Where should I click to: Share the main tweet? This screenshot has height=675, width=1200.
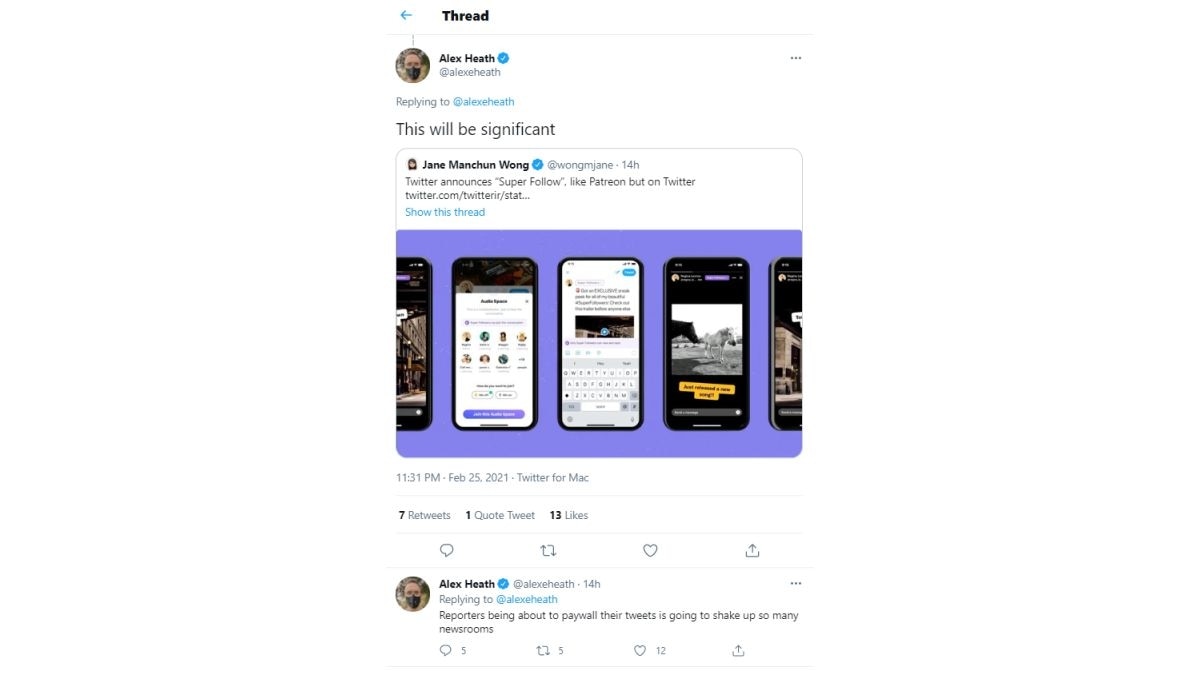pyautogui.click(x=752, y=550)
